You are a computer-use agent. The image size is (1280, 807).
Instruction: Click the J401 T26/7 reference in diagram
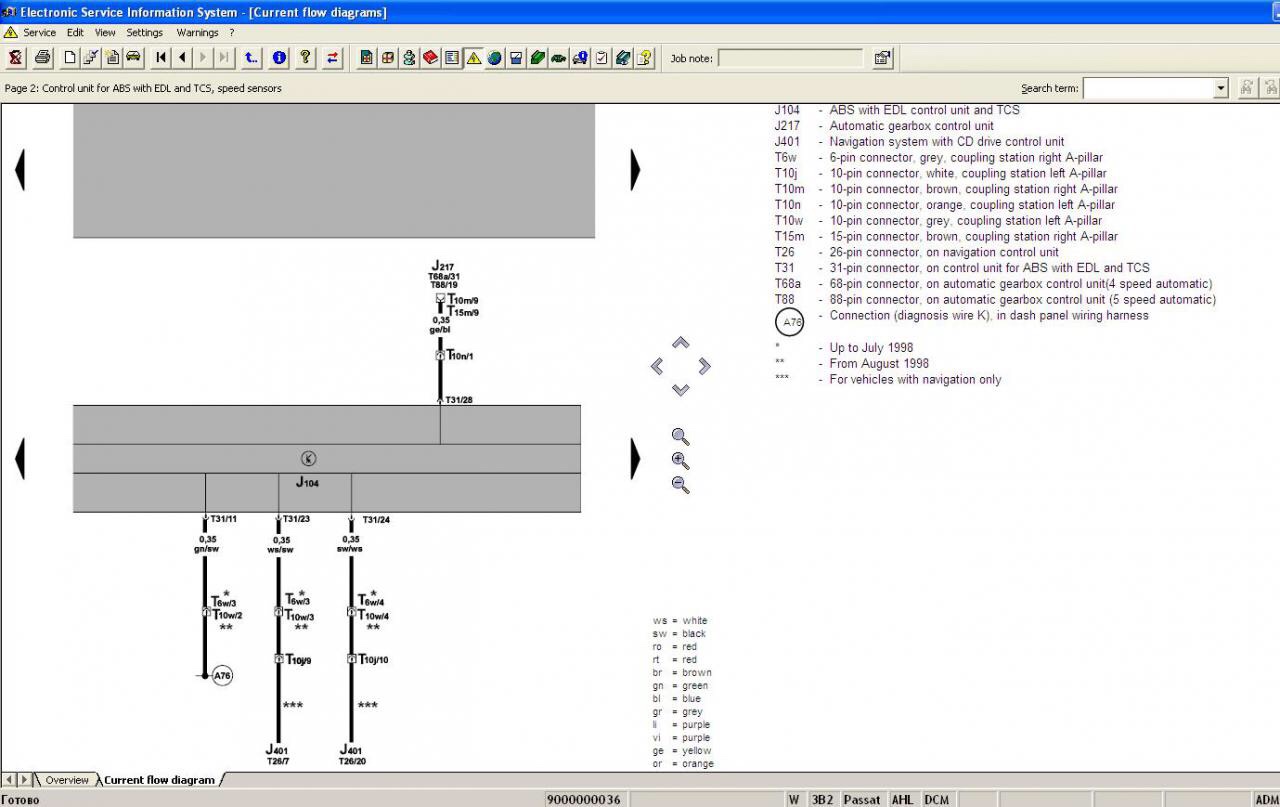[277, 755]
